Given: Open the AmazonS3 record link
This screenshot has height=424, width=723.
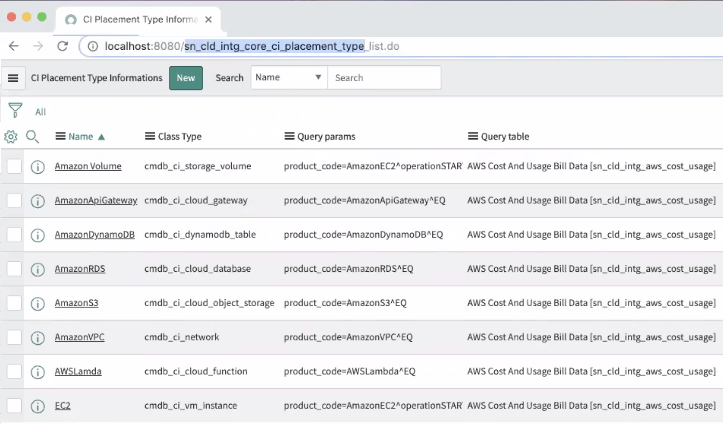Looking at the screenshot, I should coord(77,303).
